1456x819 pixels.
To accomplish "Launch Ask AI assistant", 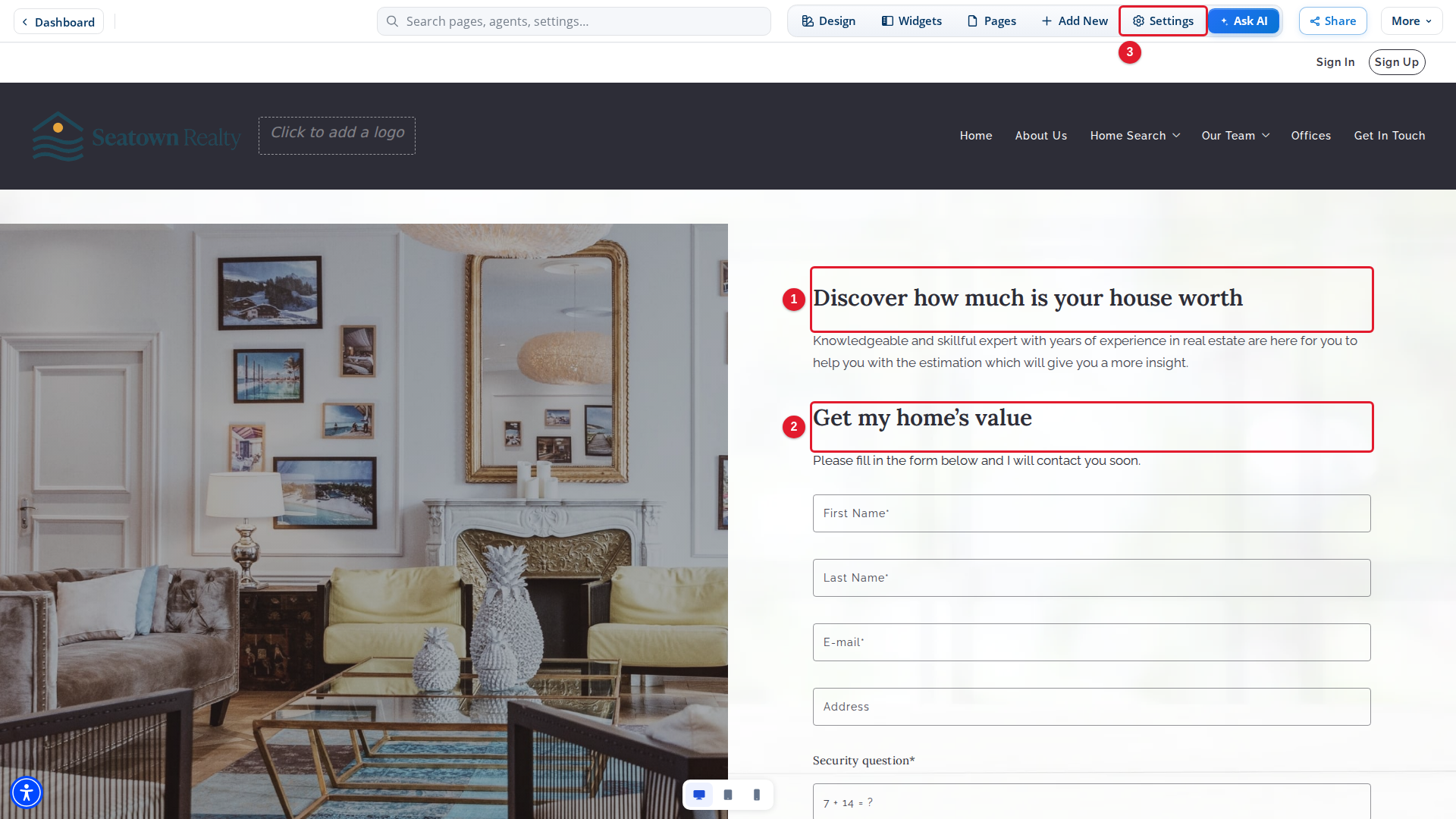I will (1244, 21).
